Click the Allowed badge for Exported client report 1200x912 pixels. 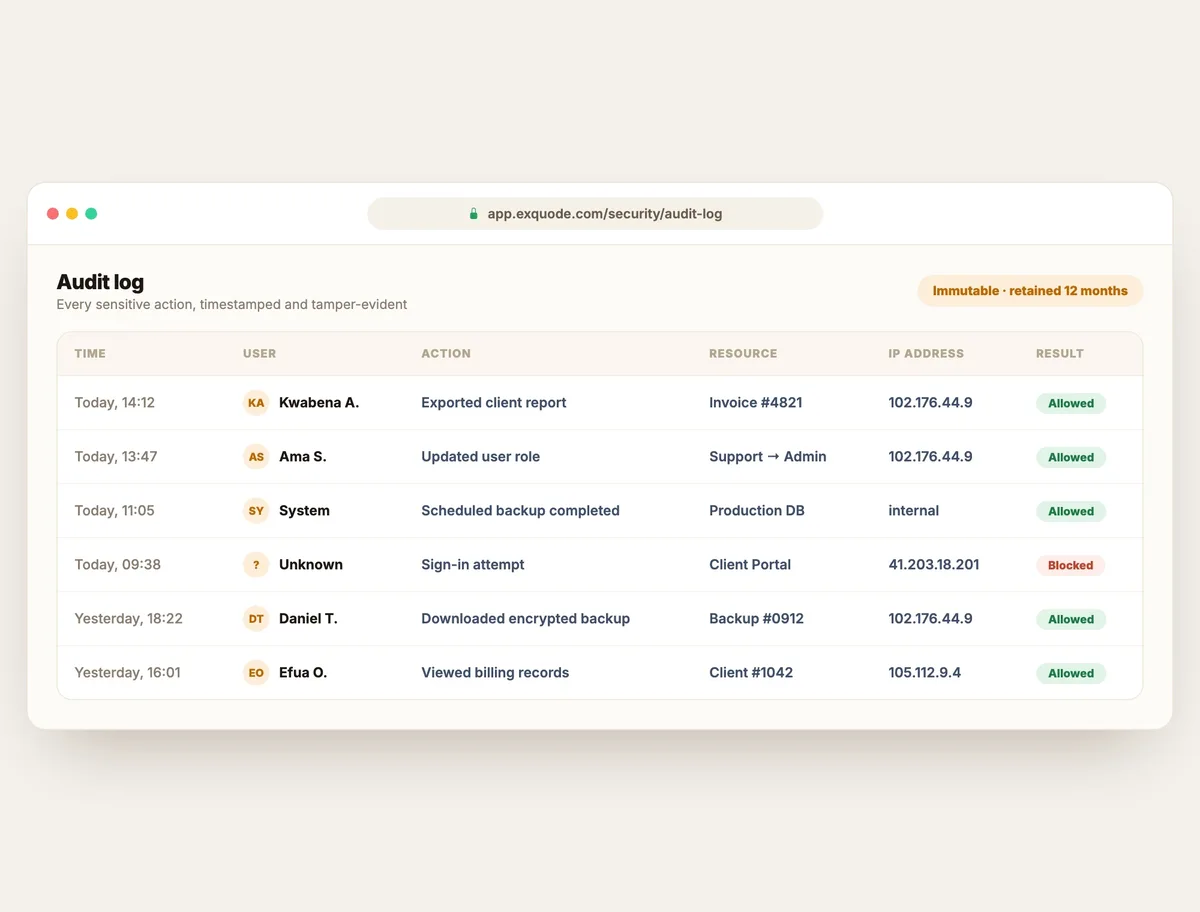point(1071,404)
